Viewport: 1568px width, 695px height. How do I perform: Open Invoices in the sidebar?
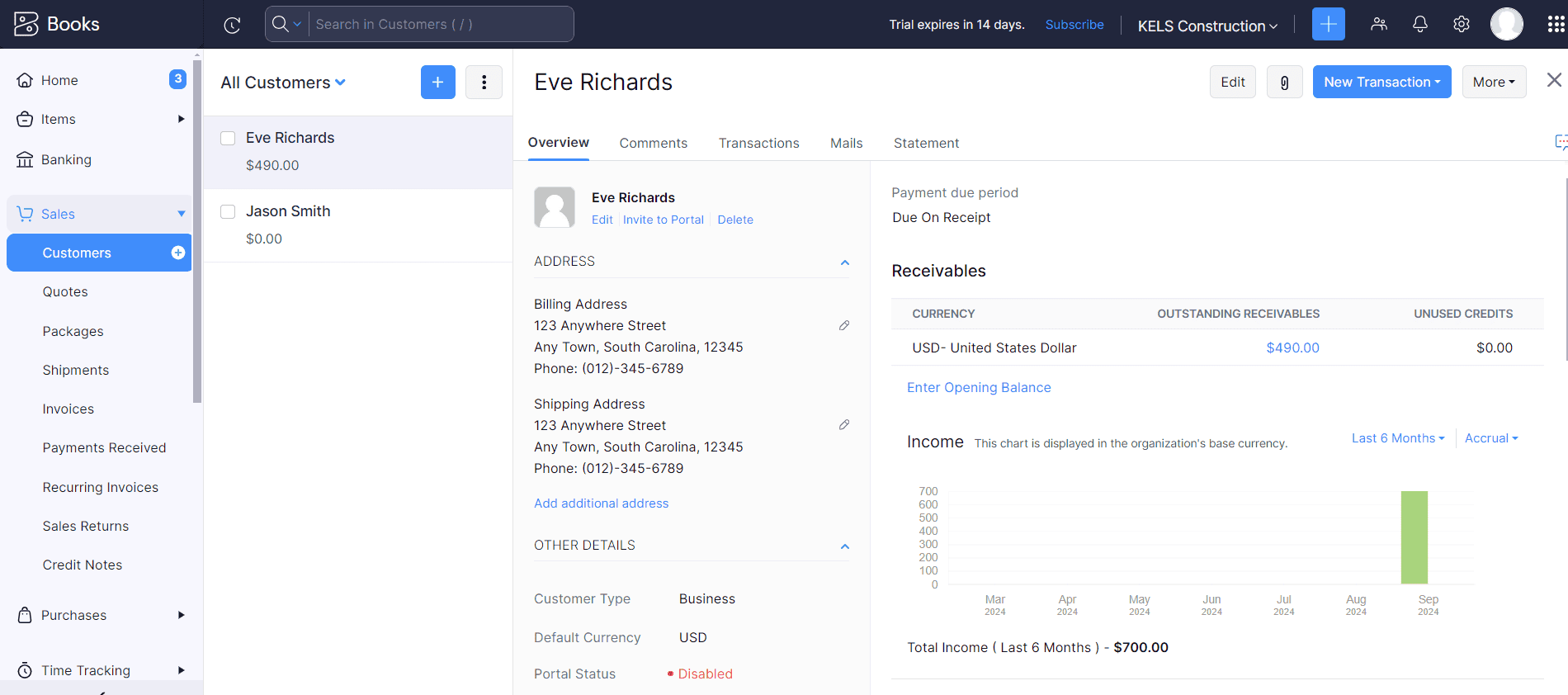point(68,409)
